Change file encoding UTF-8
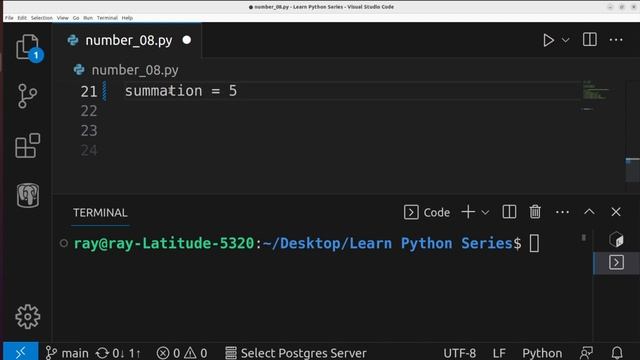The image size is (640, 360). pyautogui.click(x=460, y=353)
